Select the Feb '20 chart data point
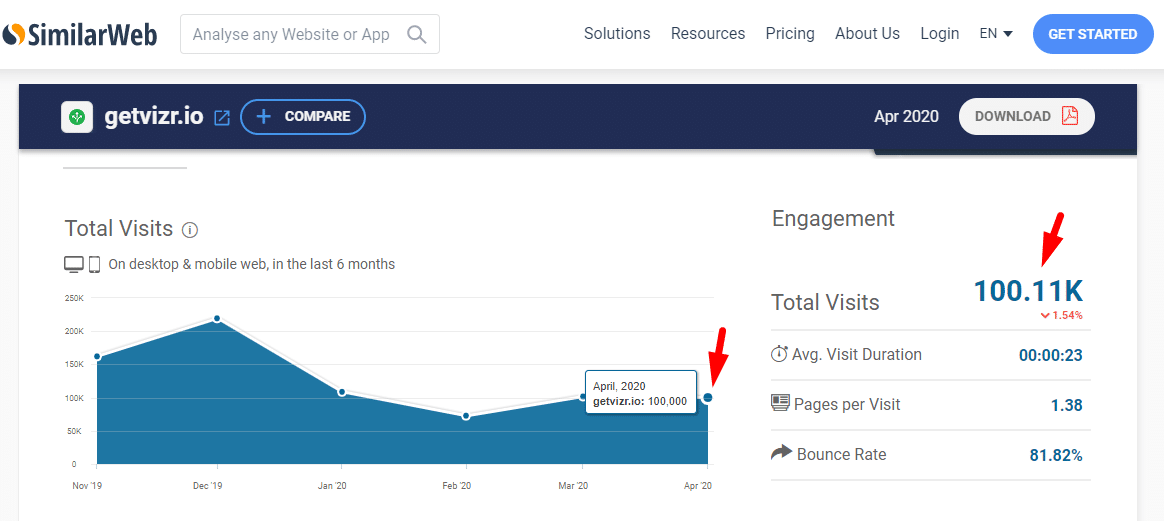 465,416
